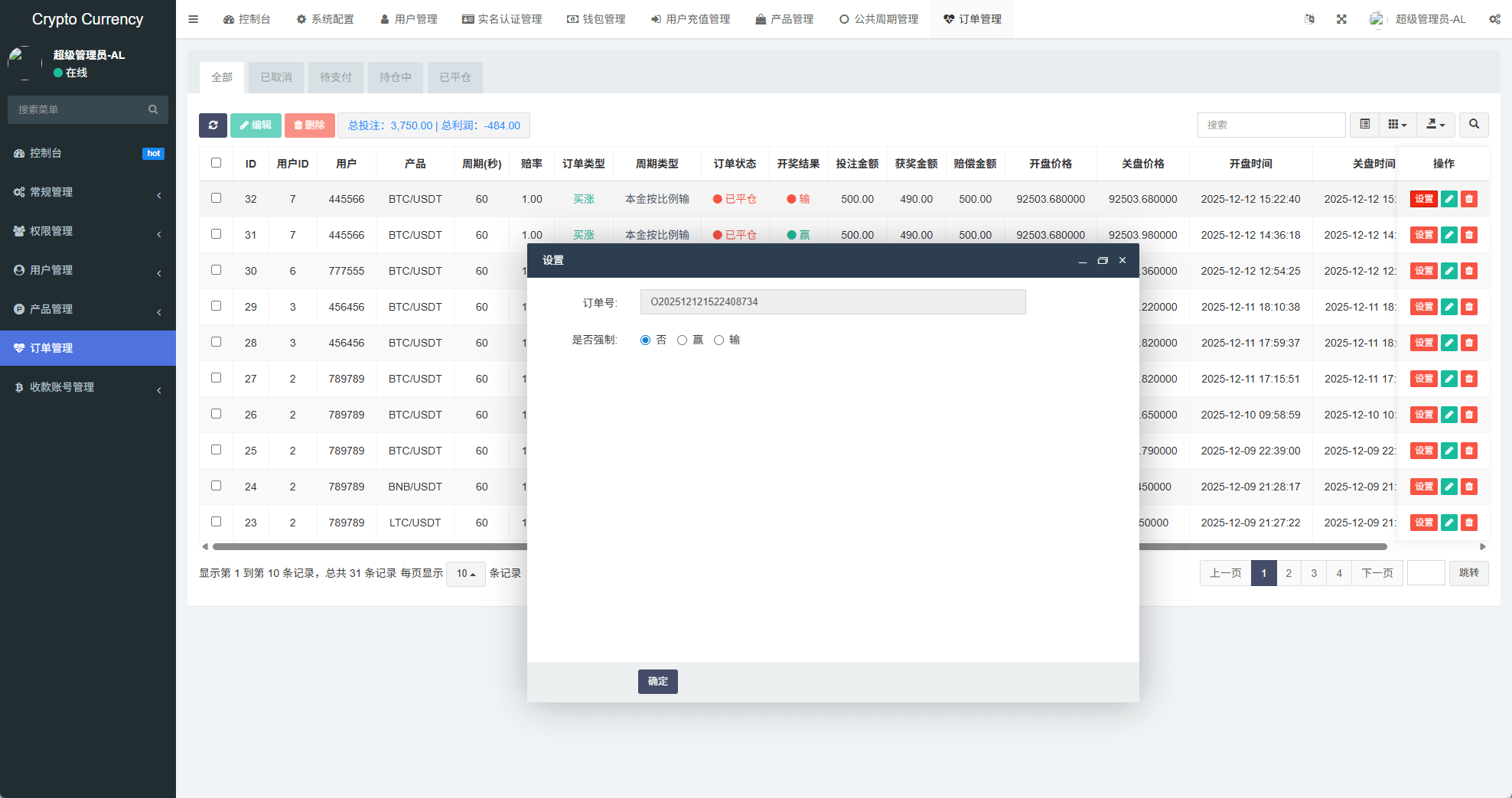This screenshot has height=798, width=1512.
Task: Click the magnifier search icon beside the export button
Action: (x=1474, y=125)
